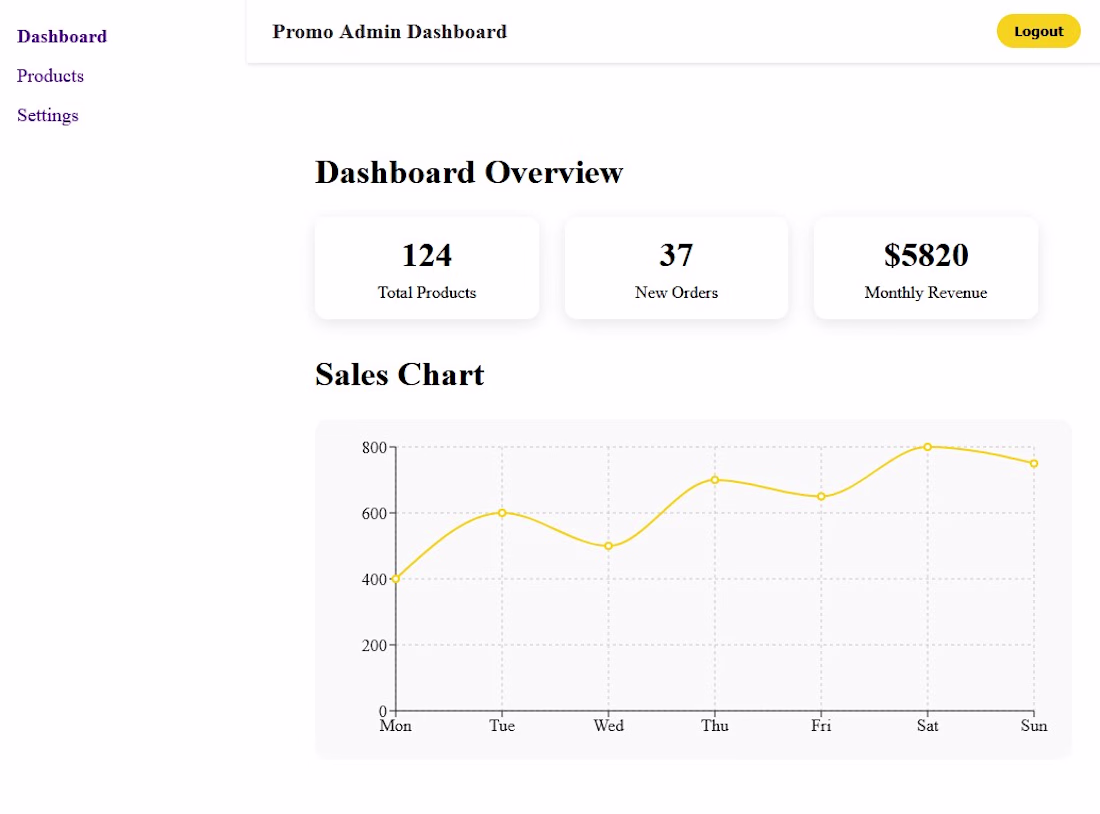Click the Wed x-axis label
This screenshot has width=1100, height=814.
pos(608,726)
